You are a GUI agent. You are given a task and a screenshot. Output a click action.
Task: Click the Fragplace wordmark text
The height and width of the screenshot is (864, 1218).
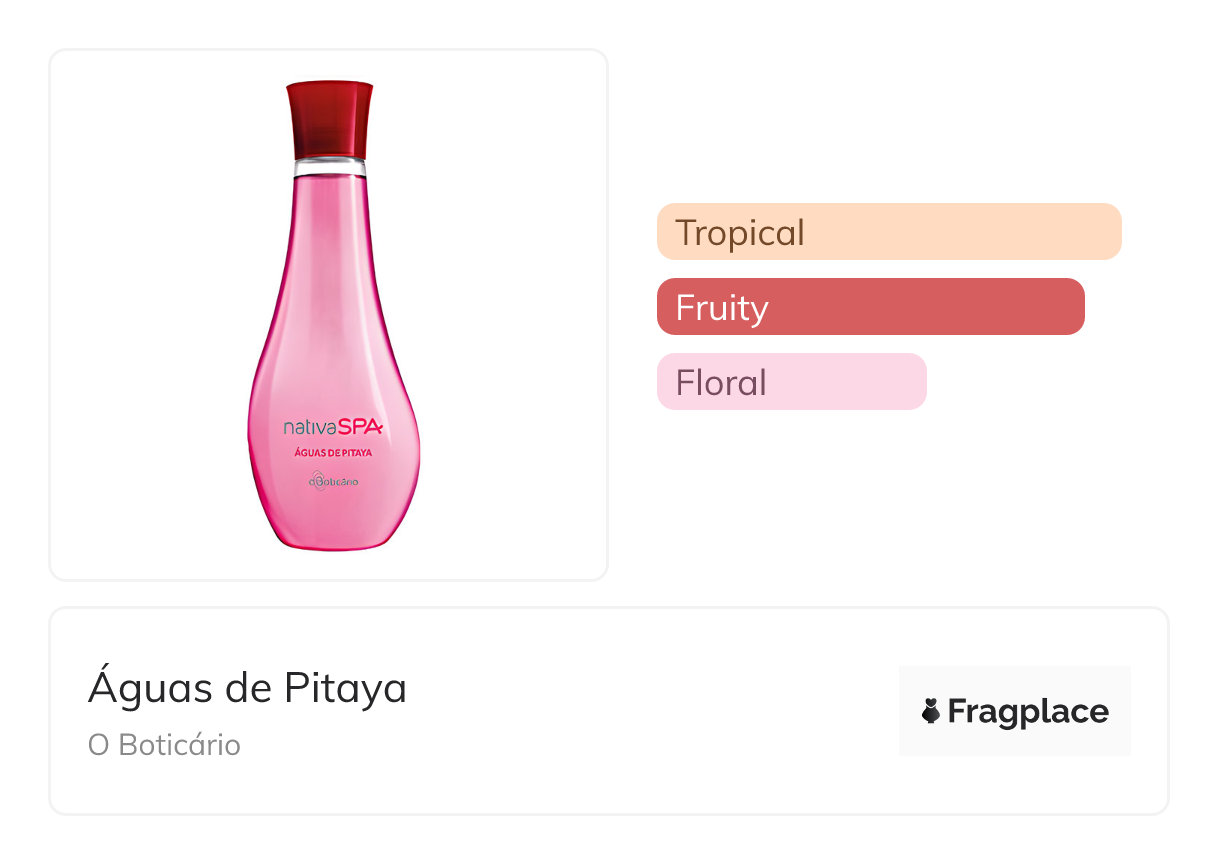1028,712
